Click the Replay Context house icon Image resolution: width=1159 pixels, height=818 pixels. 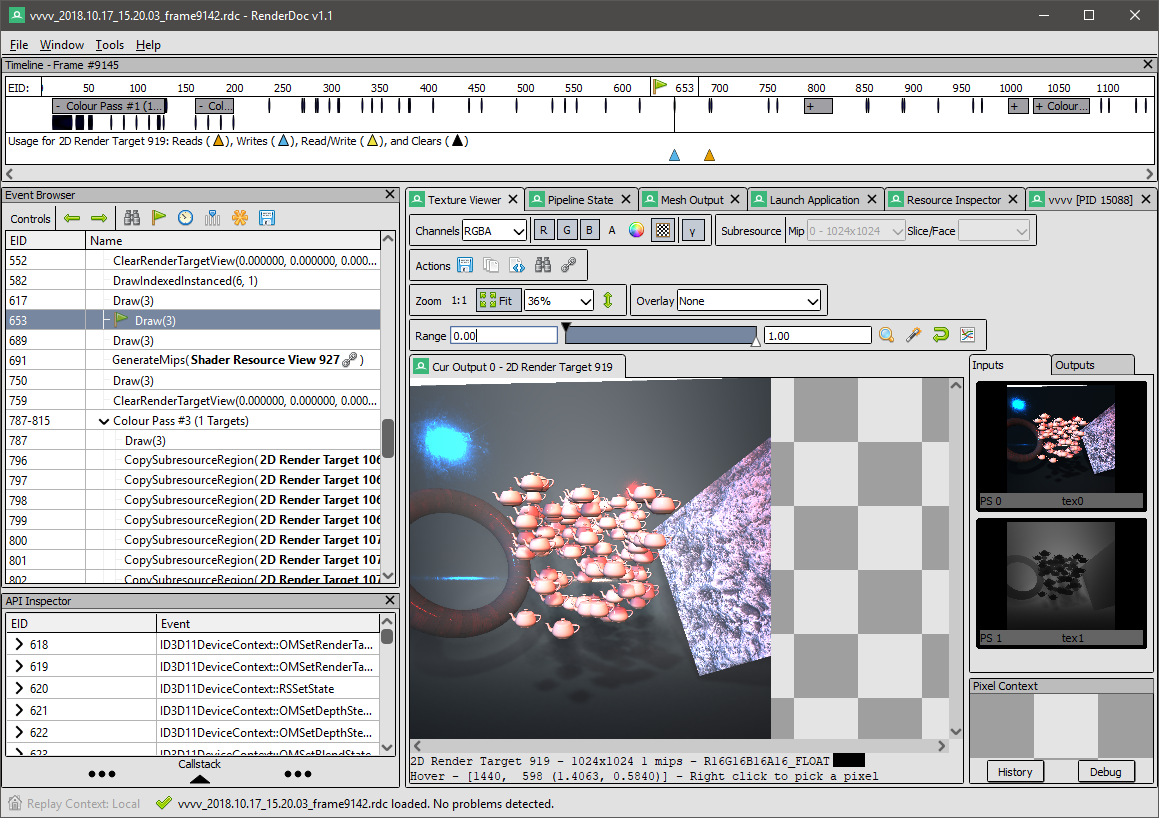click(x=15, y=803)
